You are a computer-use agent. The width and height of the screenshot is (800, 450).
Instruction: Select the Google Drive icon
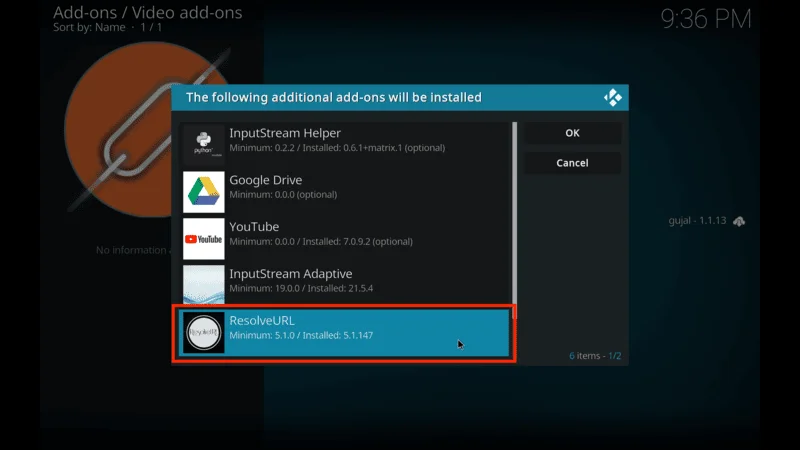coord(204,191)
